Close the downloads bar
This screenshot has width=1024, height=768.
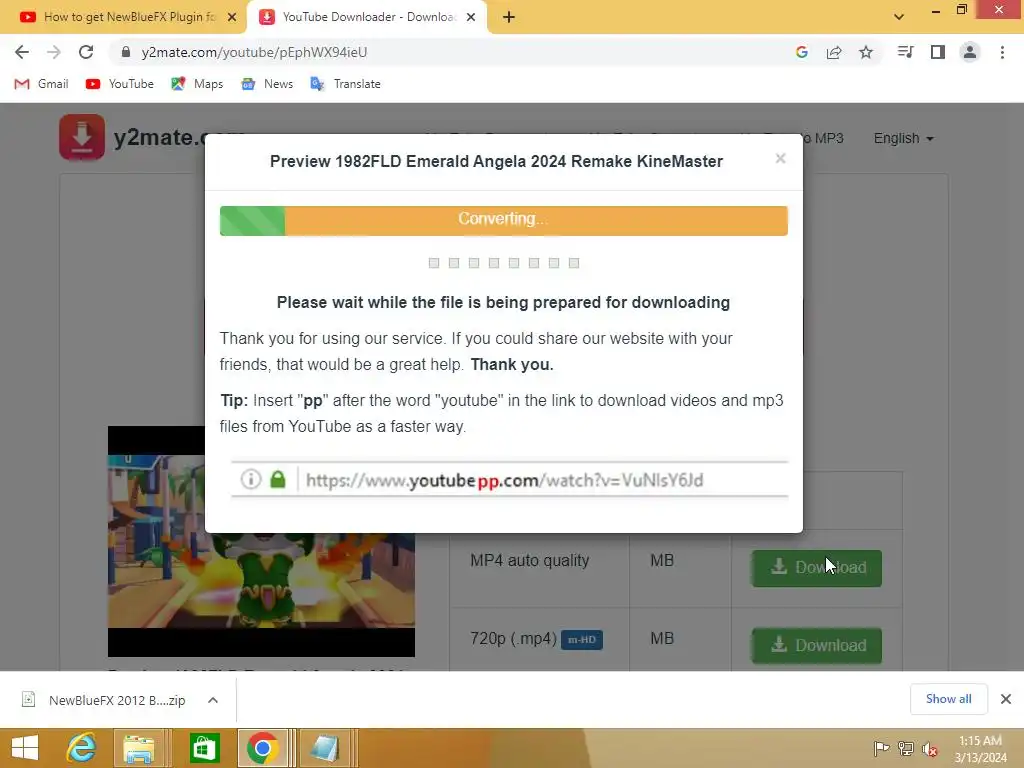1006,699
